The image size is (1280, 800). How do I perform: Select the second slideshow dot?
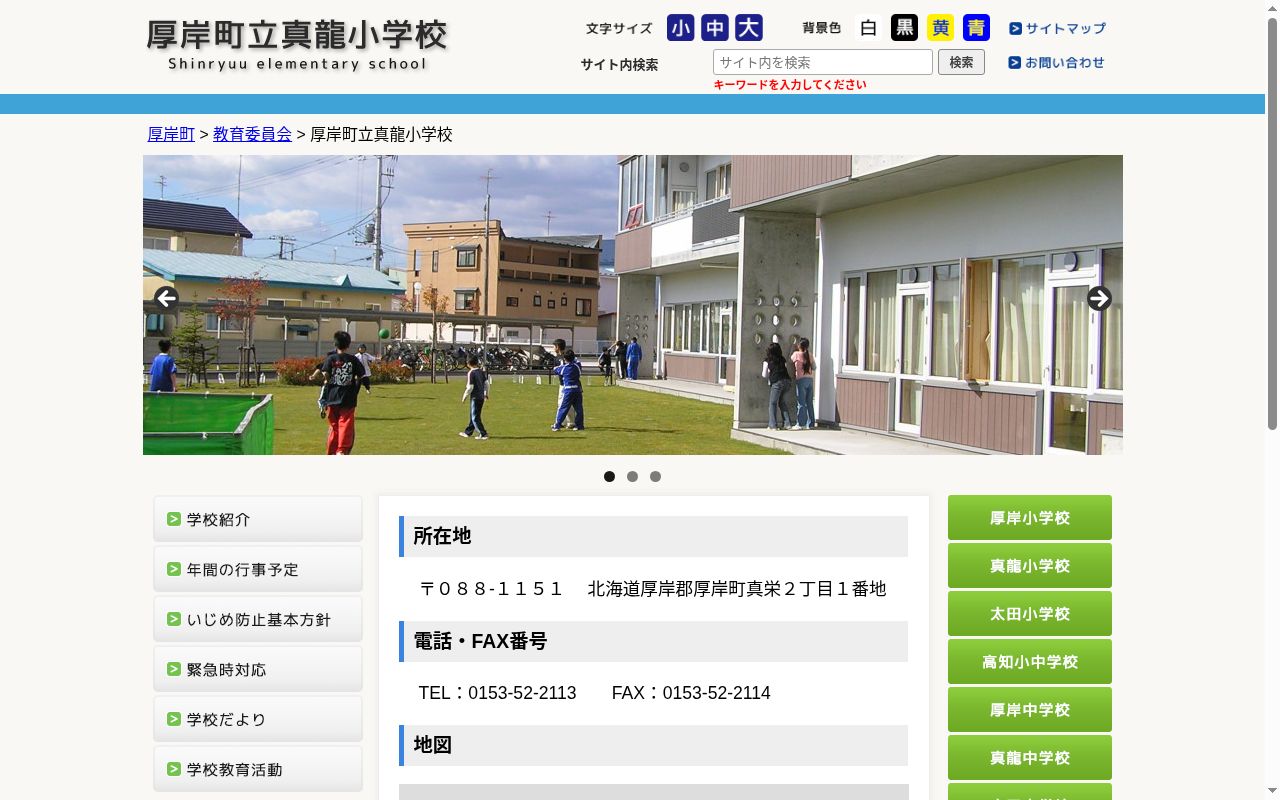coord(632,476)
